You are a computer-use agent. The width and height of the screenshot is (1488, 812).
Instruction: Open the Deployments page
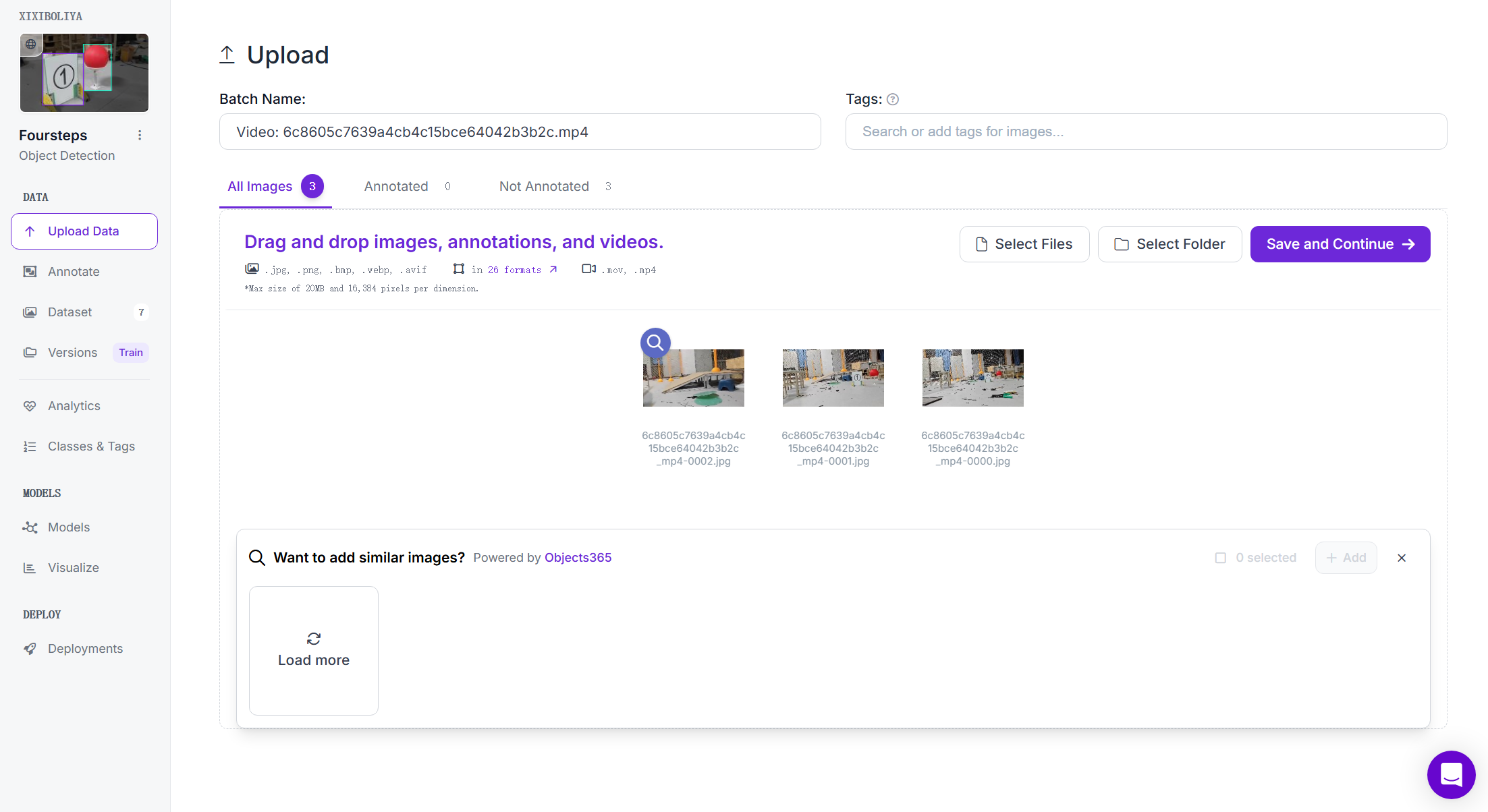(85, 649)
